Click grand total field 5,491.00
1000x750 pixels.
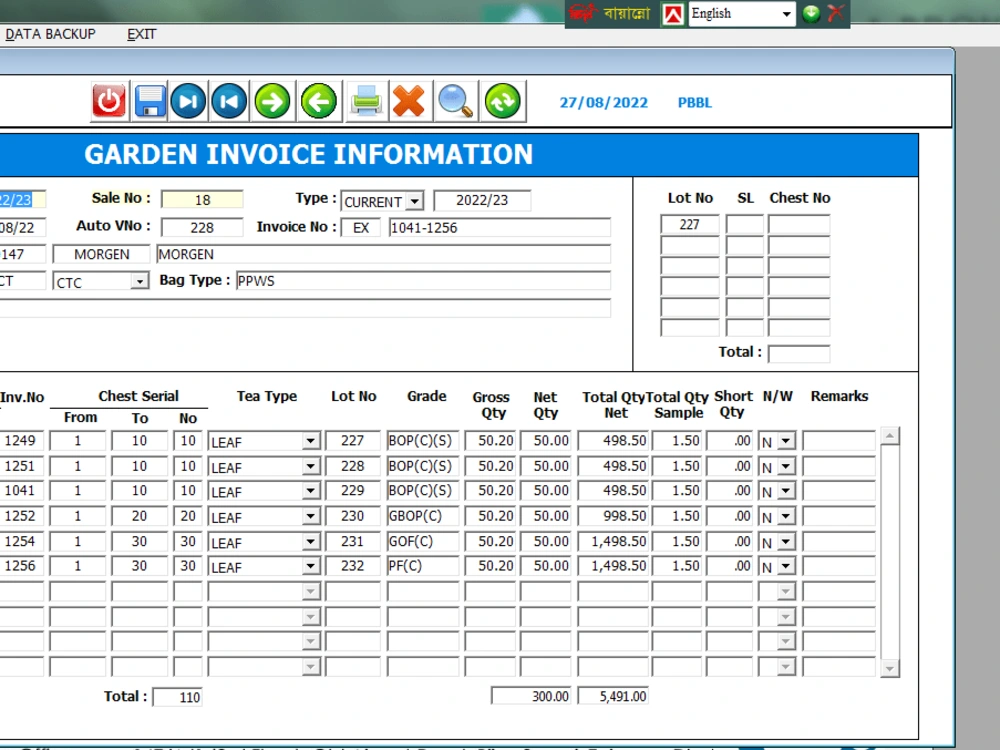[x=613, y=696]
